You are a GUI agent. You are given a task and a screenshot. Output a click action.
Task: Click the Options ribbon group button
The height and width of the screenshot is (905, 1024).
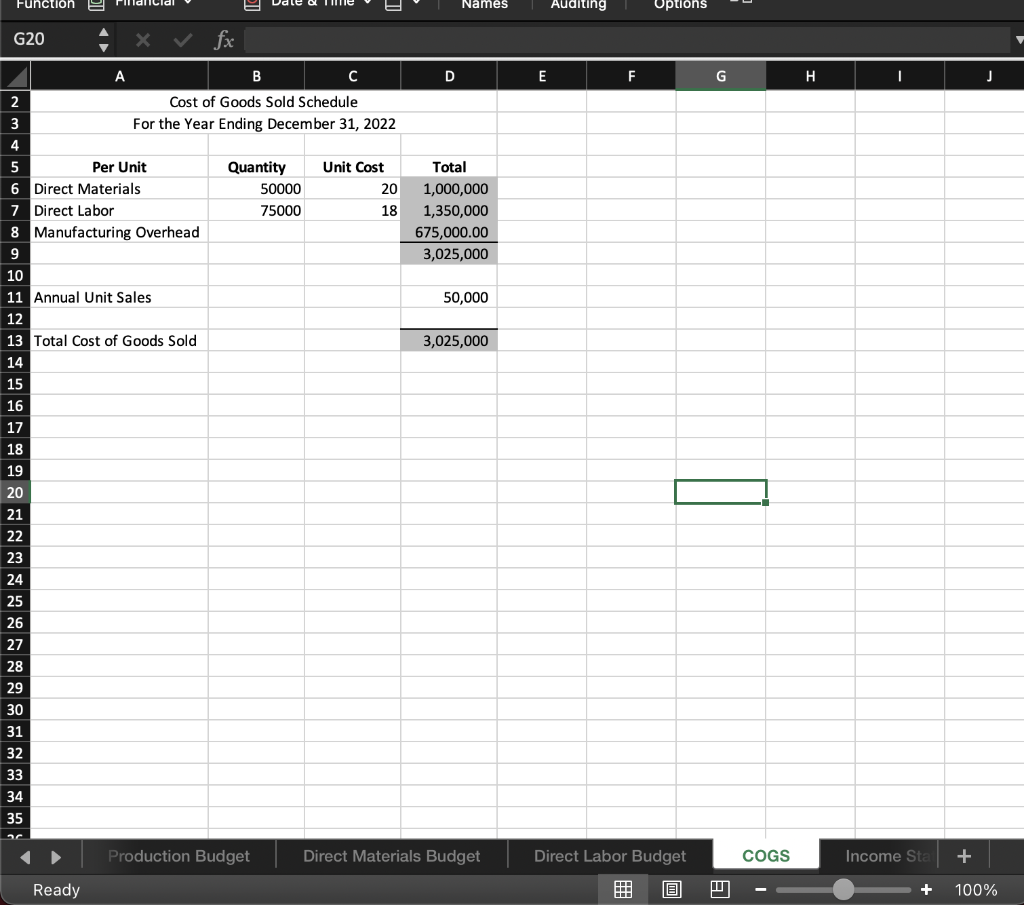click(x=680, y=5)
